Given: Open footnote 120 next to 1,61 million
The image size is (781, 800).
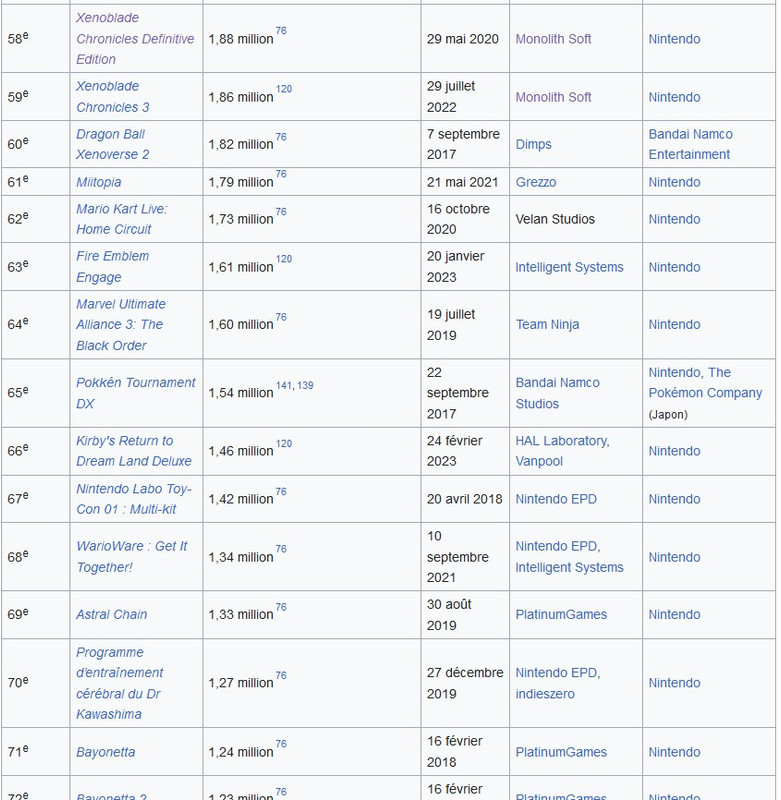Looking at the screenshot, I should coord(284,259).
